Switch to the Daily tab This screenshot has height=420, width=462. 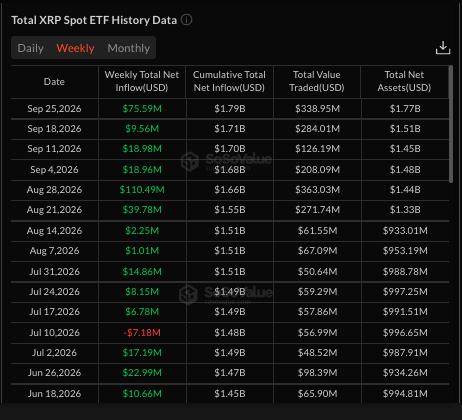point(30,48)
